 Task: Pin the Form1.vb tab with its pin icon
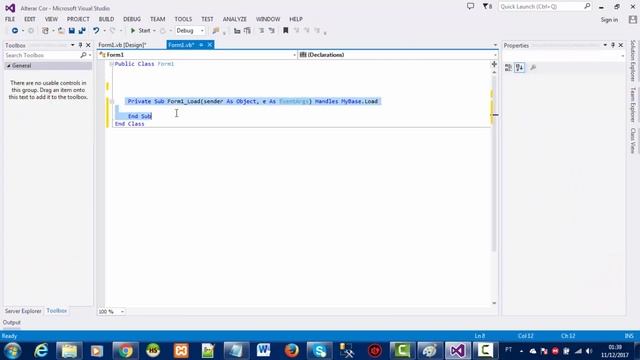[201, 45]
